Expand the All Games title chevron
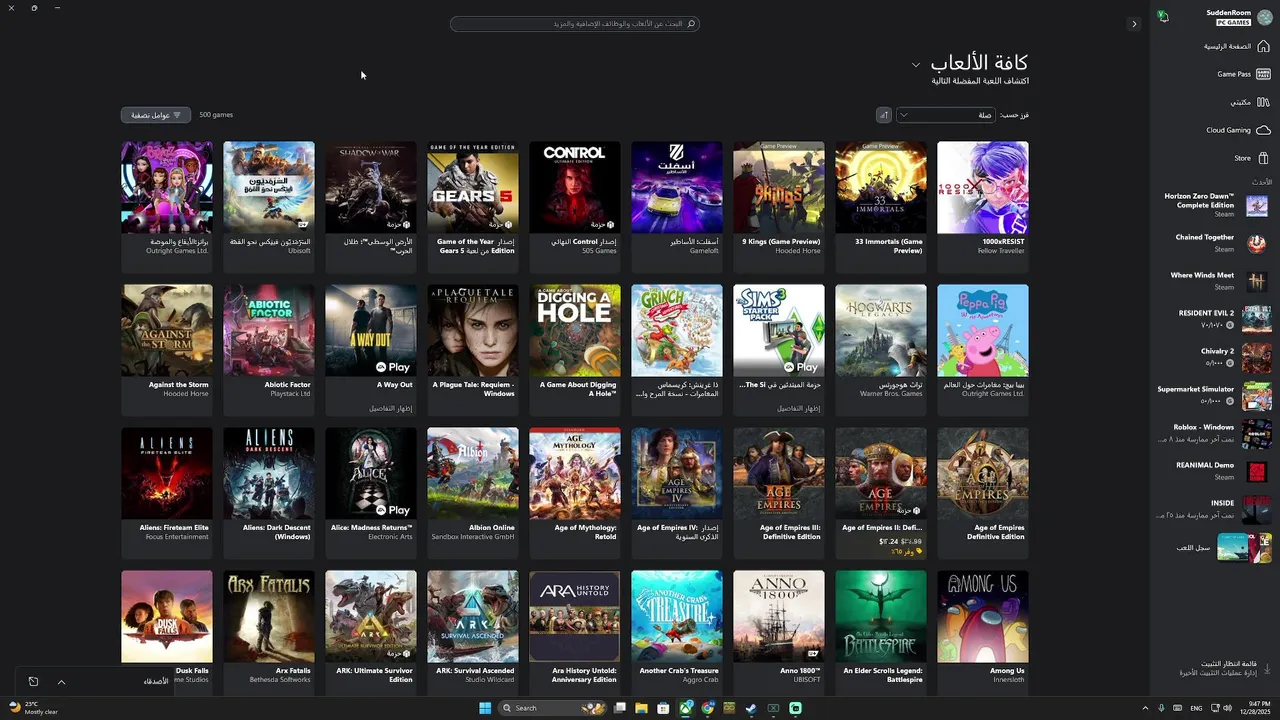This screenshot has height=720, width=1280. coord(915,65)
